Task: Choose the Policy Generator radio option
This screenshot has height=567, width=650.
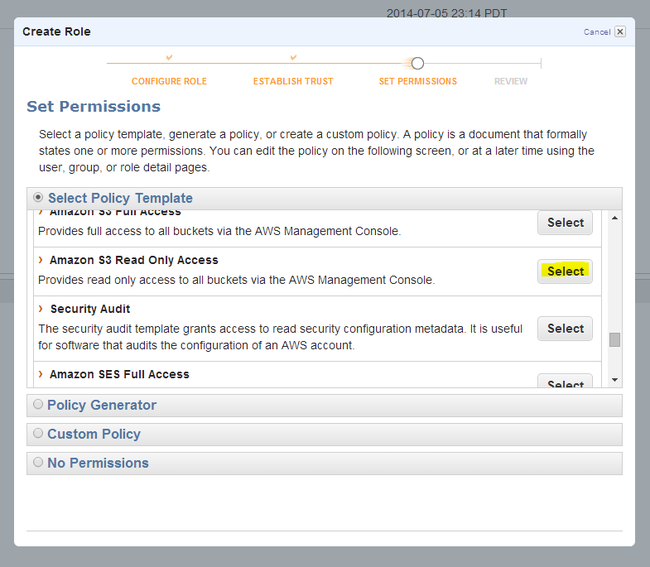Action: 38,405
